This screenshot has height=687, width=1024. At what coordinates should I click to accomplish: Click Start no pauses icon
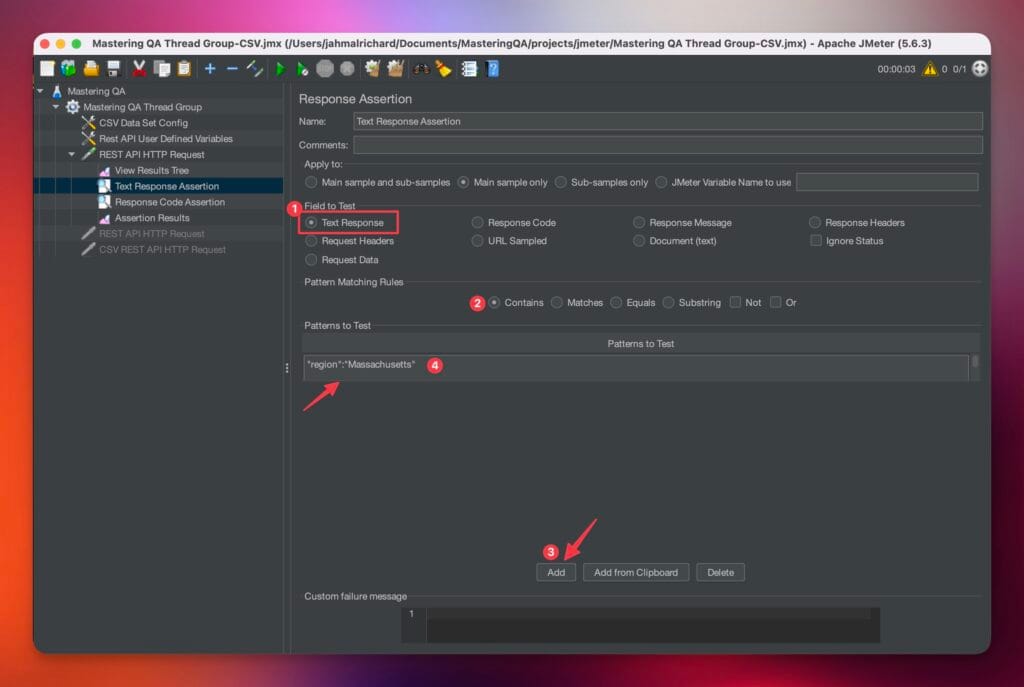302,69
